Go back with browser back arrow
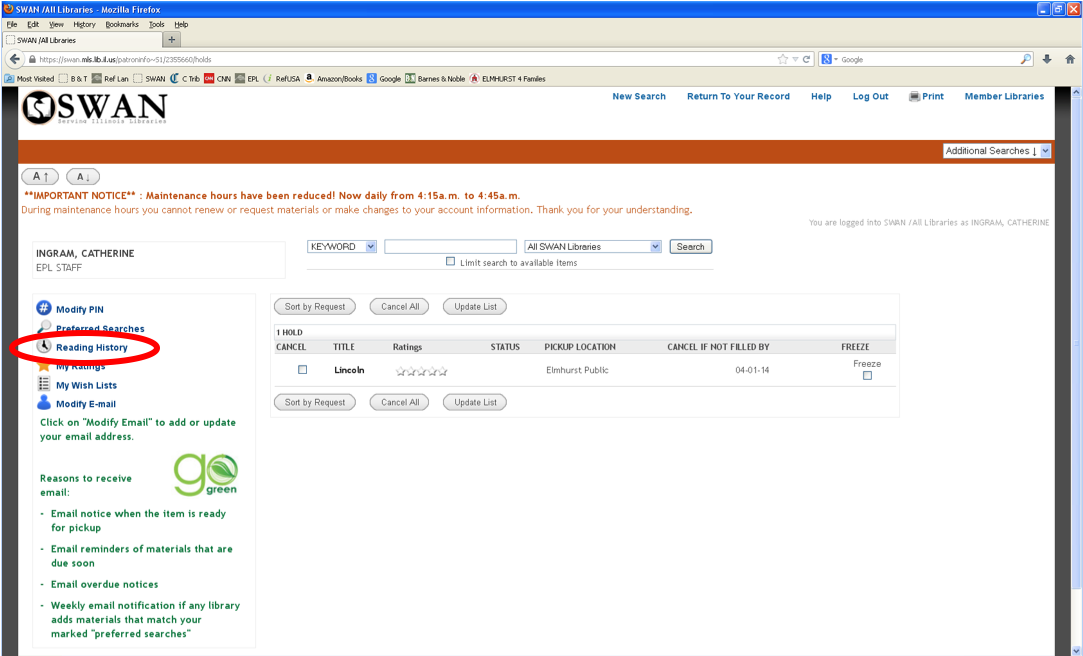1083x656 pixels. tap(15, 59)
